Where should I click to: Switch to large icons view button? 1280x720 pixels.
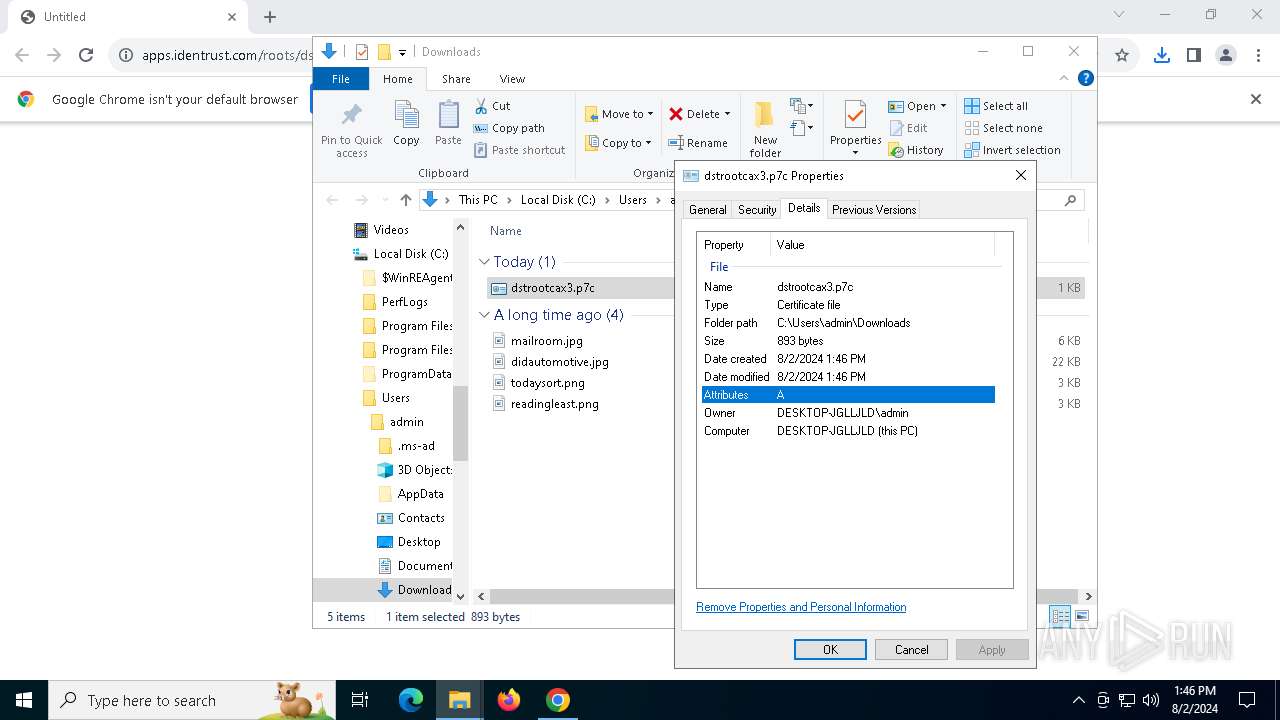pyautogui.click(x=1081, y=617)
